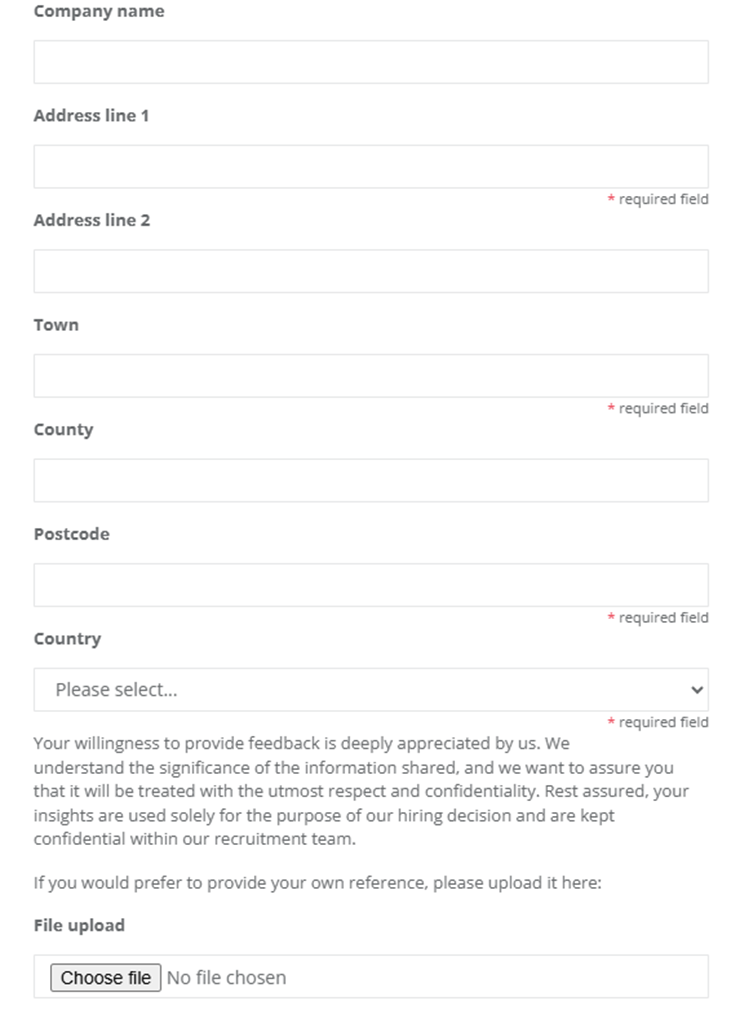
Task: Click the File upload label
Action: coord(79,925)
